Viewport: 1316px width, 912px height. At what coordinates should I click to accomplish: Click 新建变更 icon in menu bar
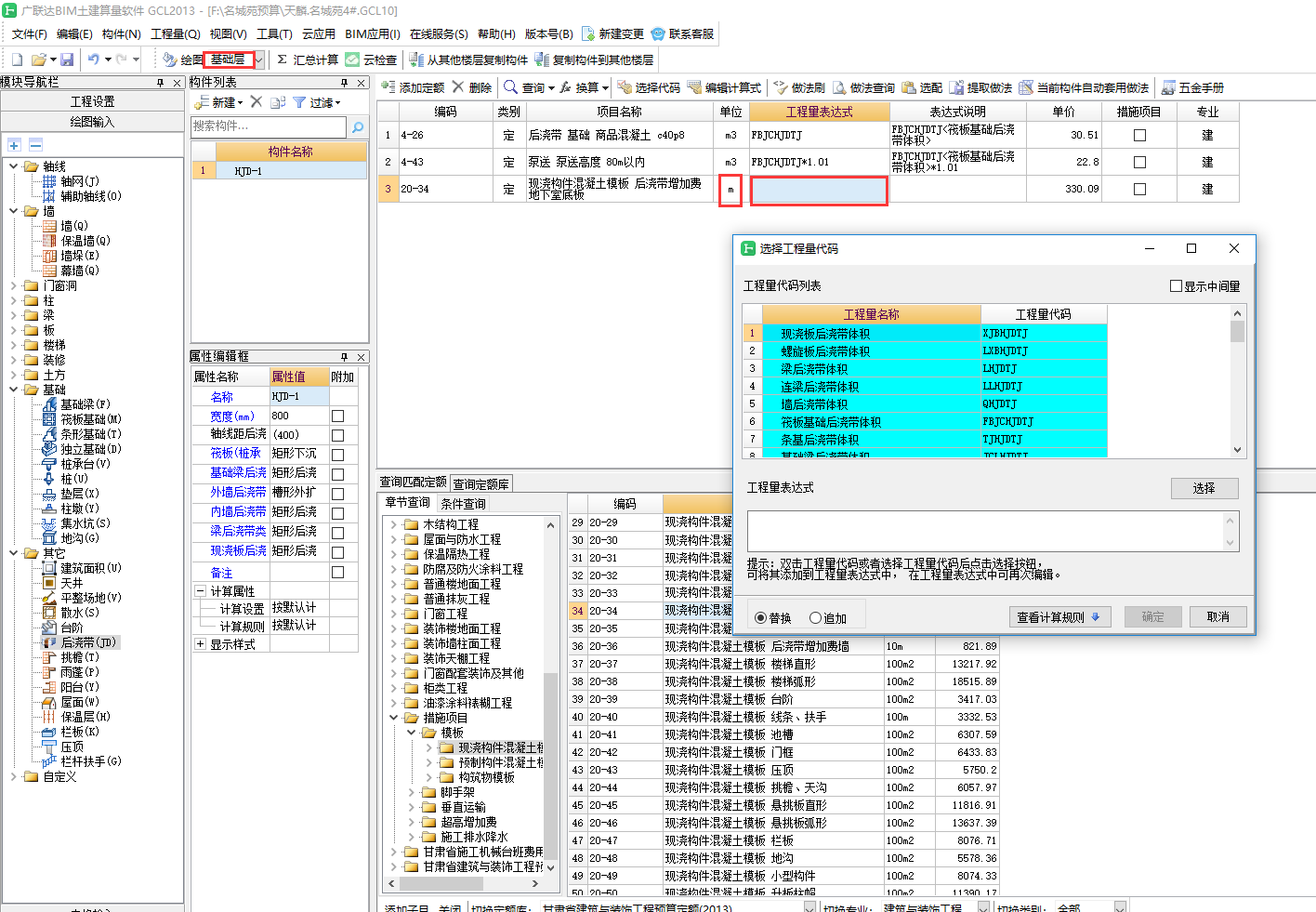pyautogui.click(x=588, y=33)
